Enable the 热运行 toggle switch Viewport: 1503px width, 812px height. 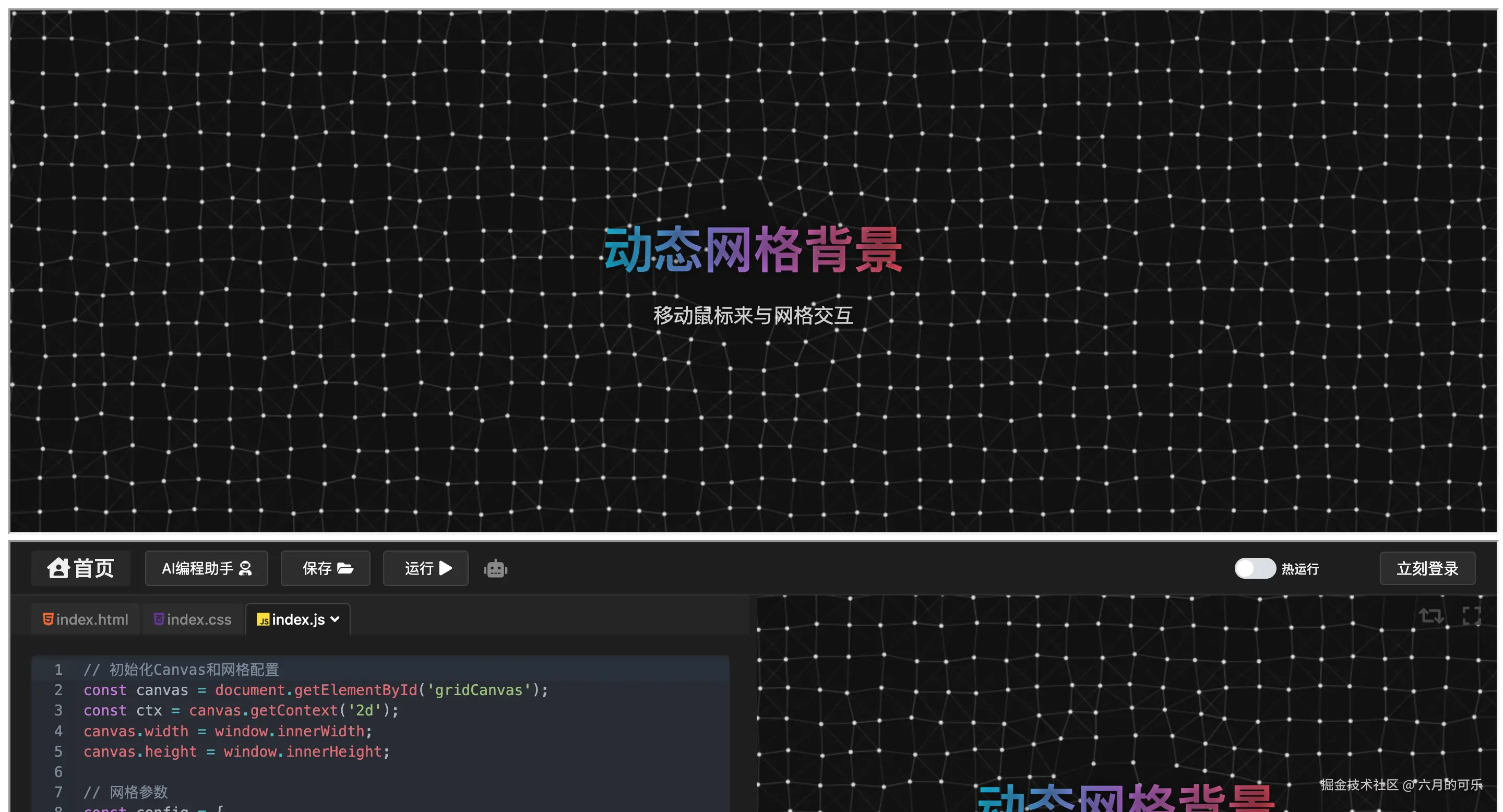tap(1255, 568)
